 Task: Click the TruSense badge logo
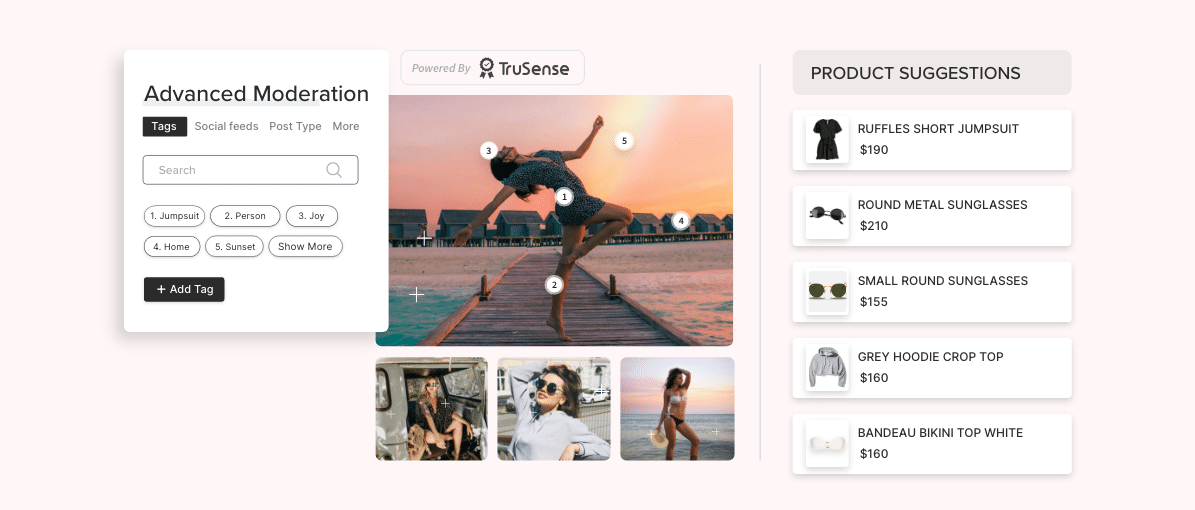tap(487, 68)
